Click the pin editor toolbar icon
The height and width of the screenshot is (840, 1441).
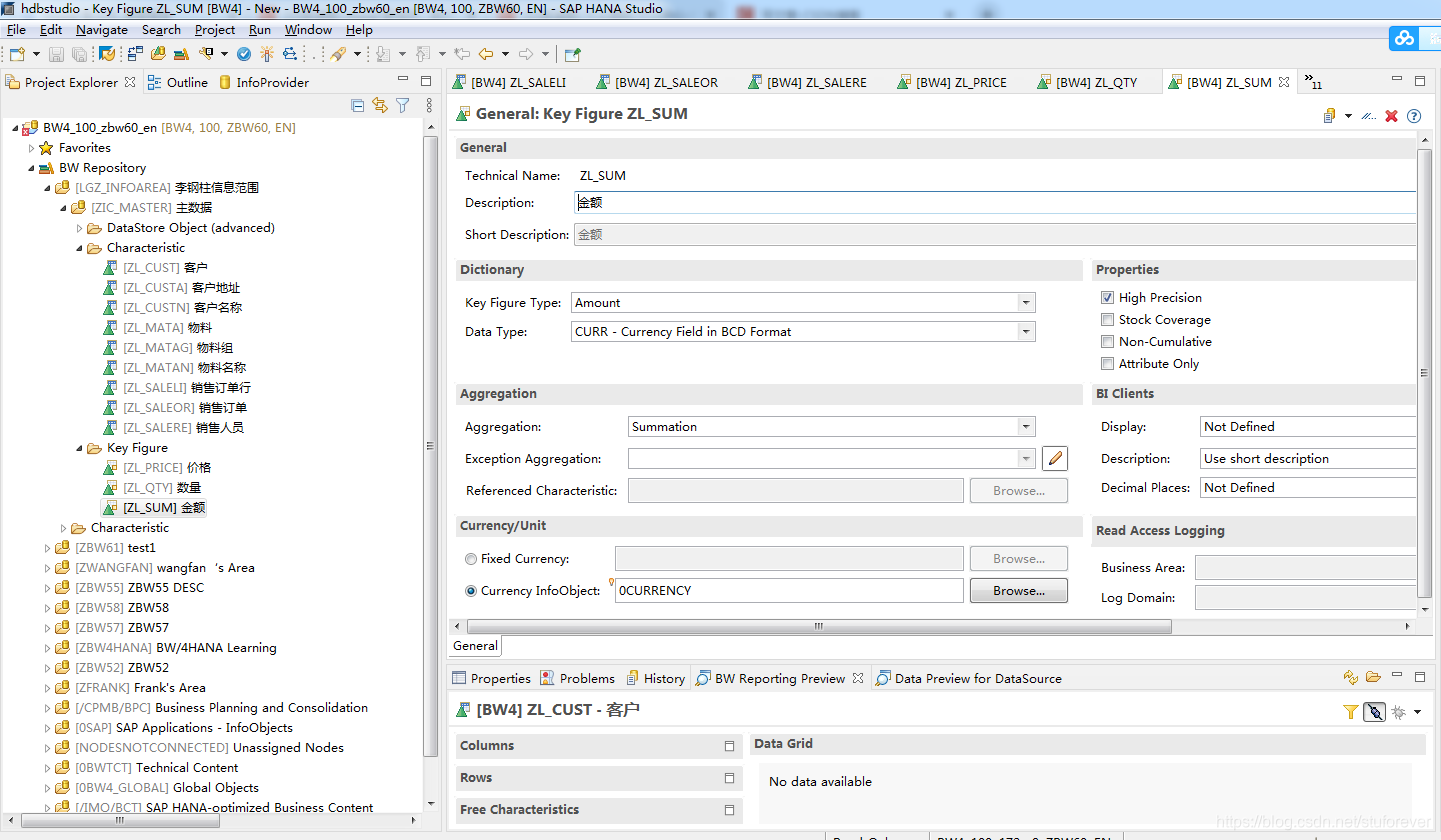coord(572,54)
